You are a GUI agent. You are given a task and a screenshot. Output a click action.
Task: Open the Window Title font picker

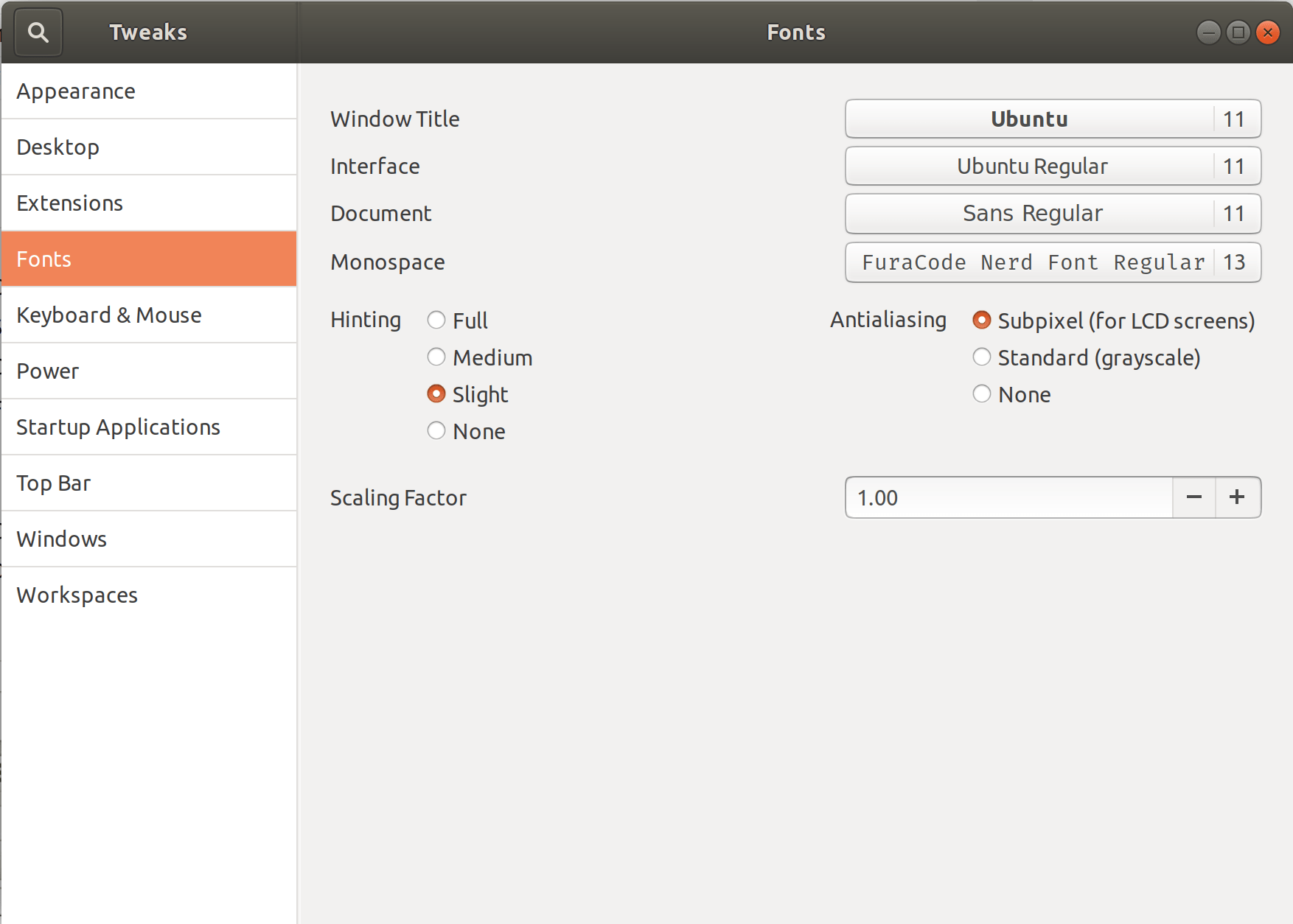click(x=1053, y=119)
